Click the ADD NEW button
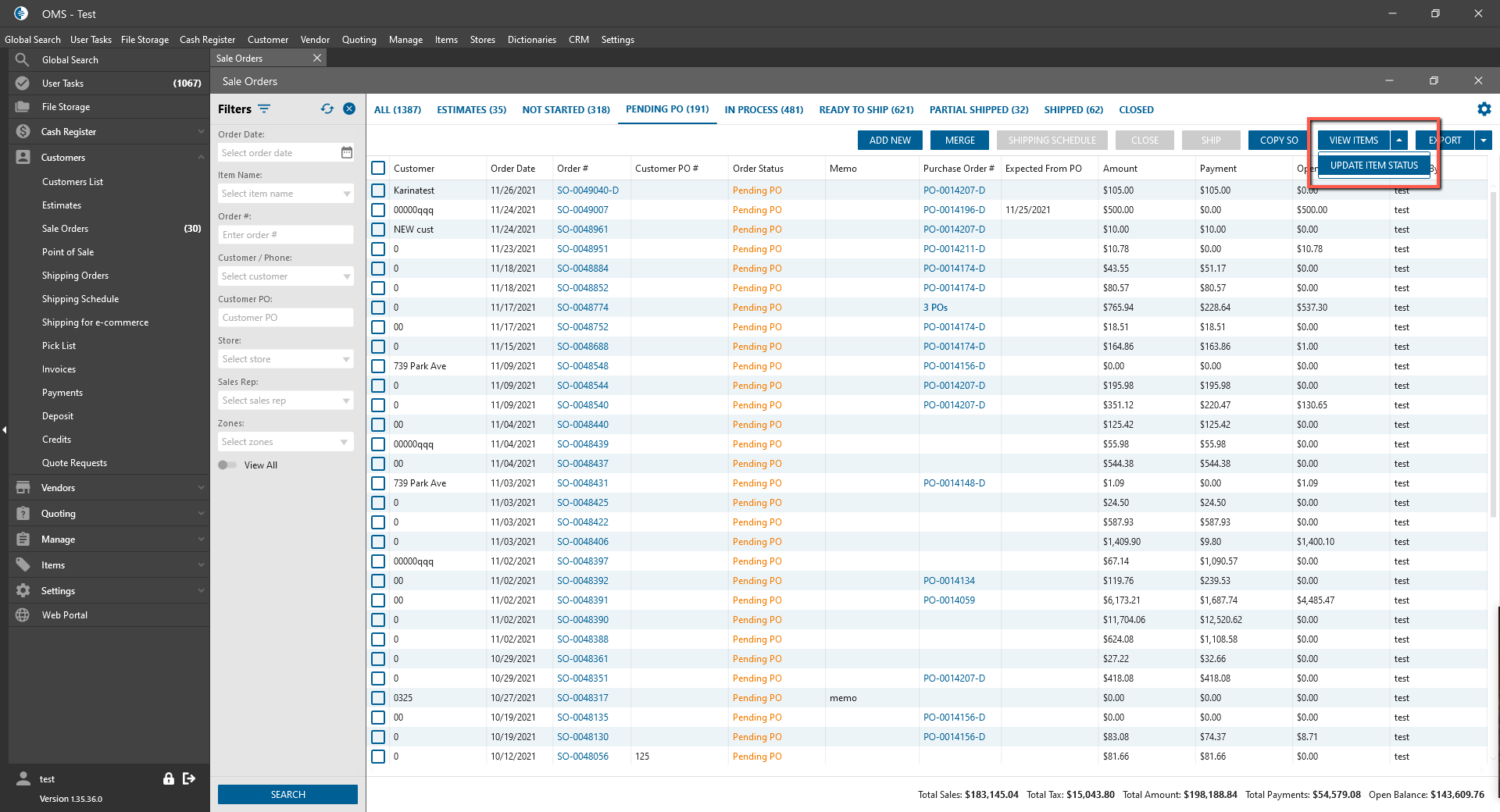 coord(890,141)
